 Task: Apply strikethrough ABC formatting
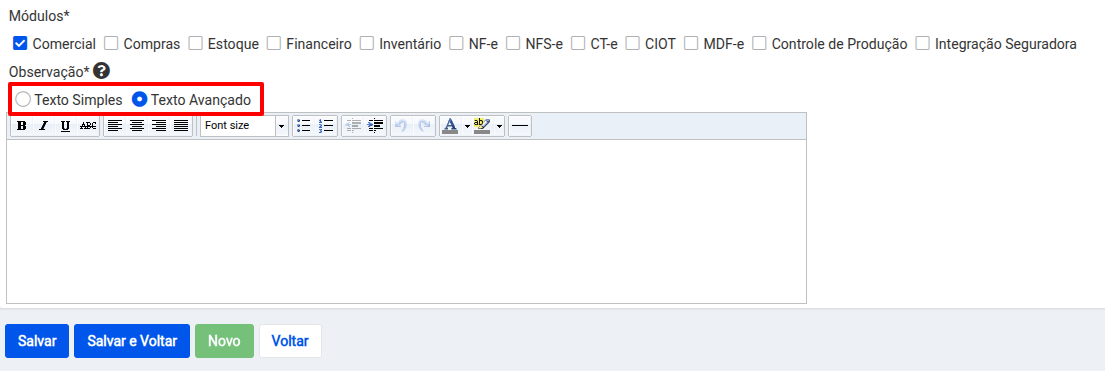88,126
